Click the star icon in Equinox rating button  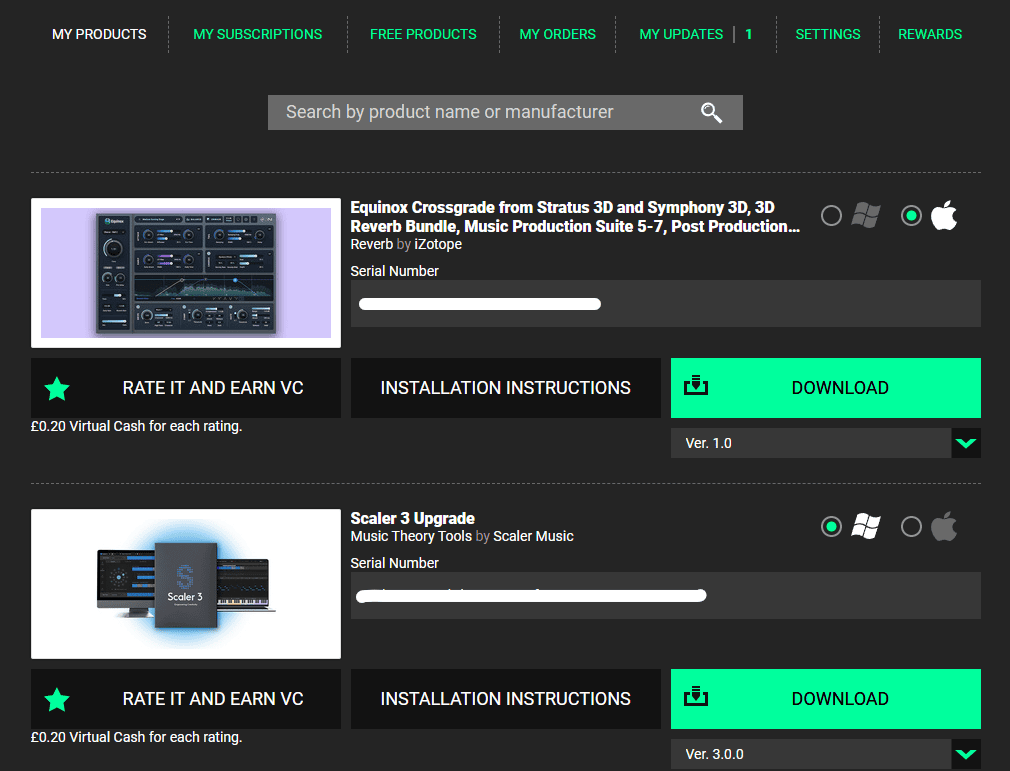[57, 388]
